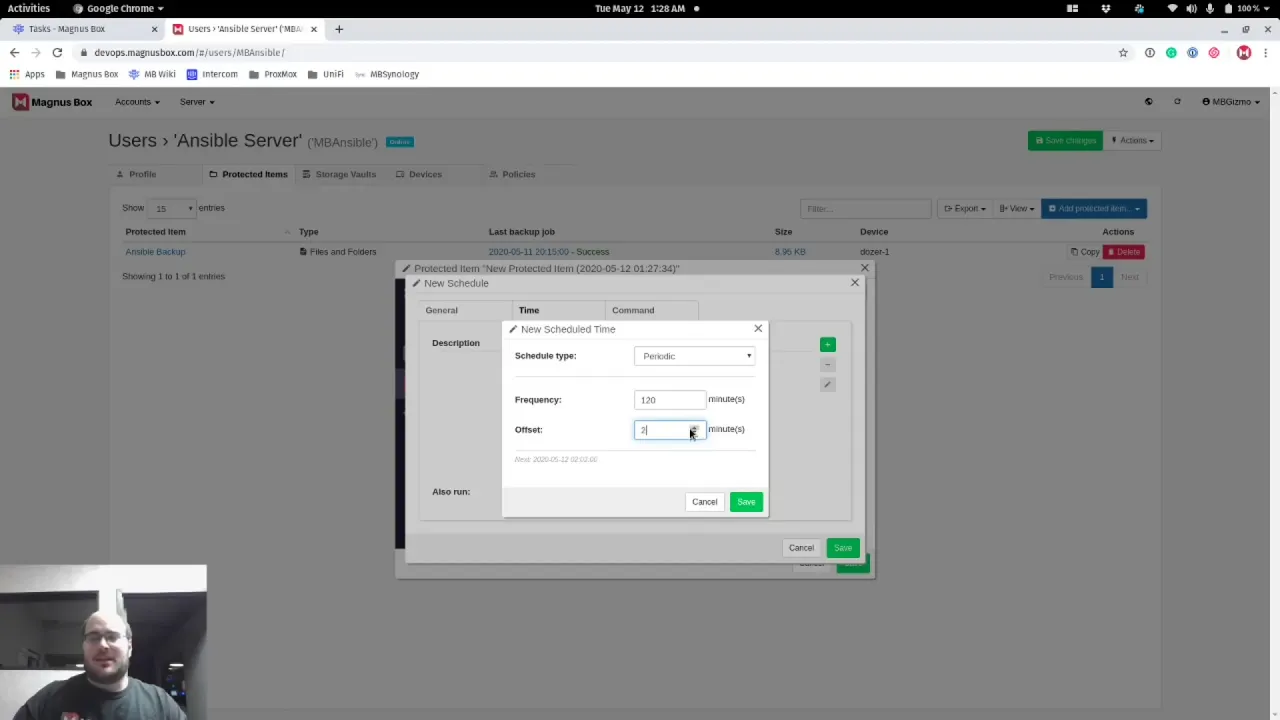This screenshot has height=720, width=1280.
Task: Bookmark this page with star icon
Action: pyautogui.click(x=1123, y=52)
